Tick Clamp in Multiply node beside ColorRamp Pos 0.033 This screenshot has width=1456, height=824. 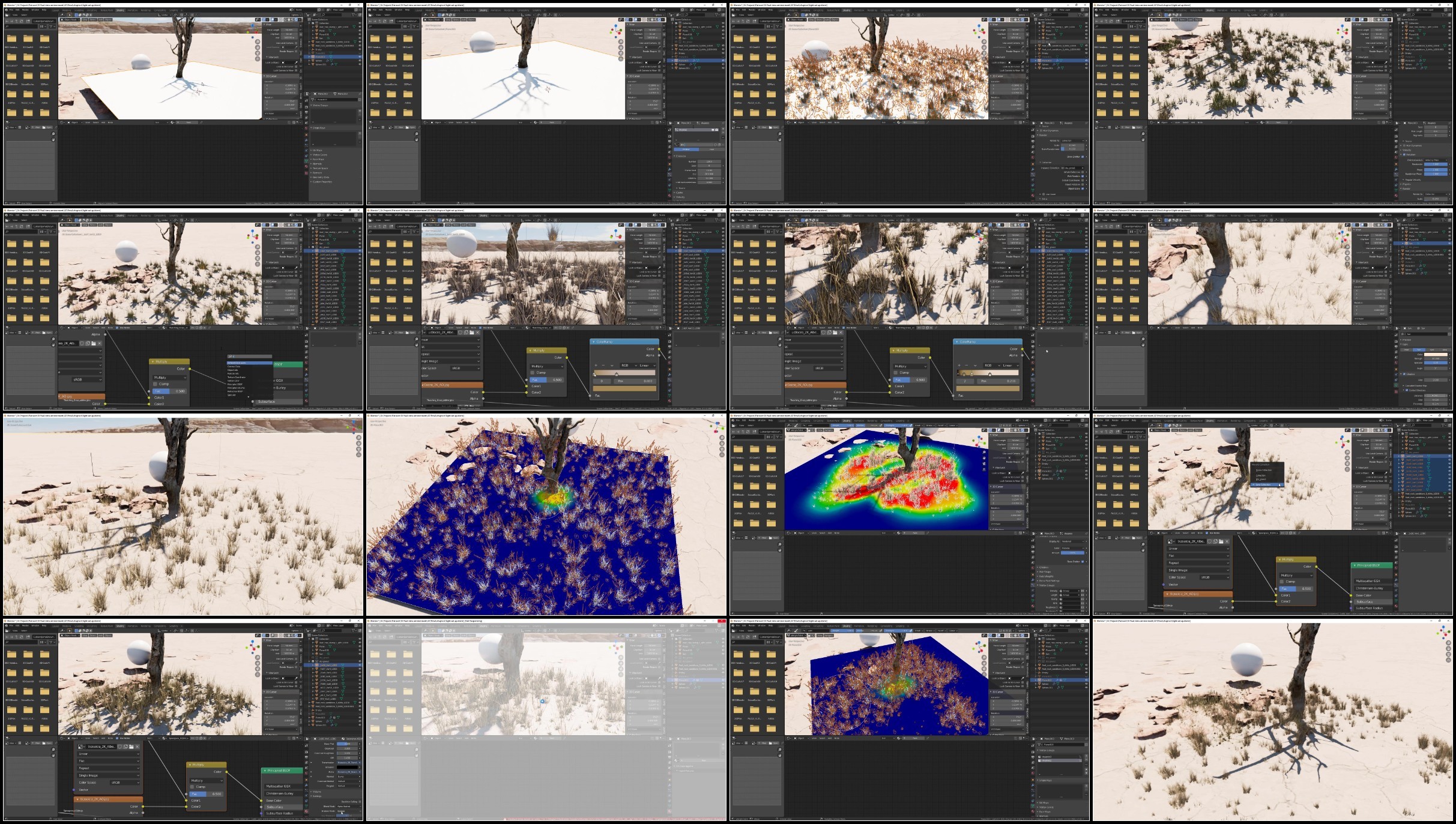(533, 373)
